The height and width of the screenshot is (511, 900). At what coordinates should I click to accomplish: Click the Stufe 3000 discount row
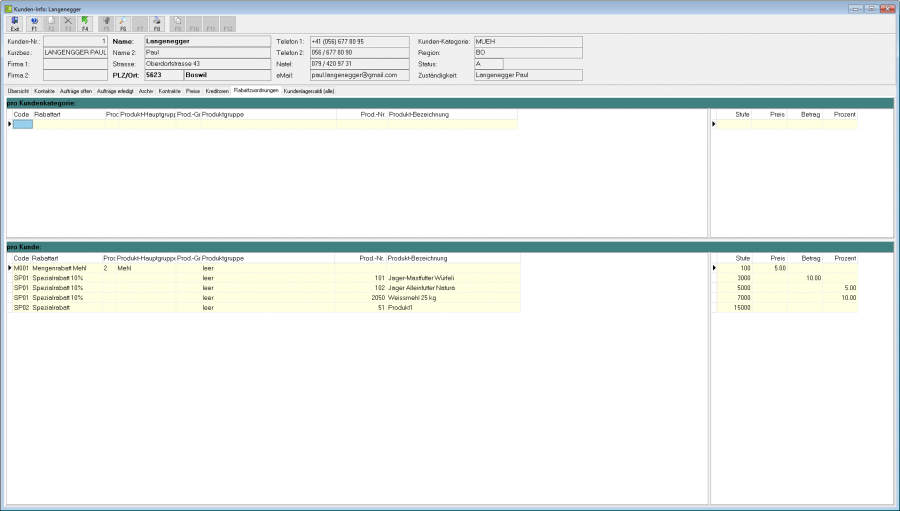tap(787, 278)
